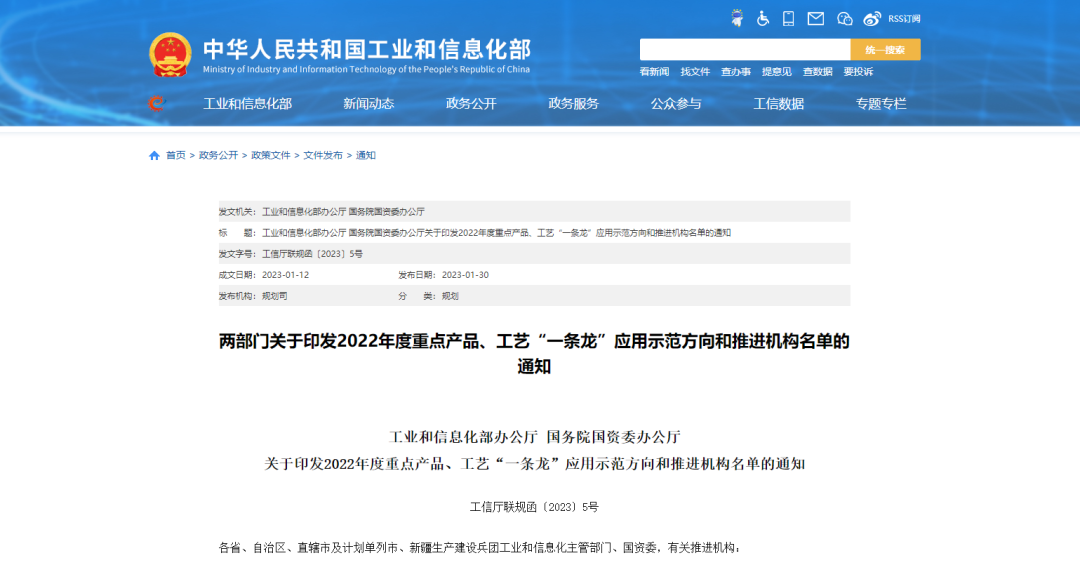Click the robot assistant icon

click(x=737, y=18)
